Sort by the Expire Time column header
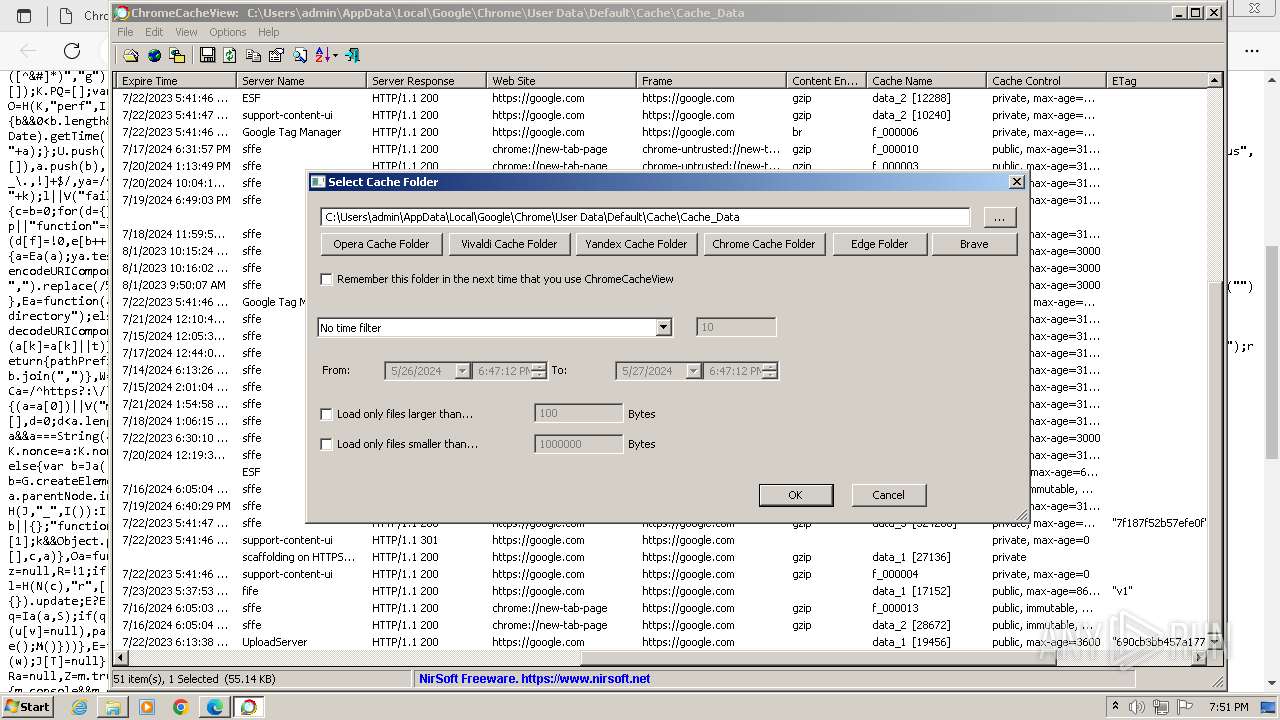The image size is (1280, 720). [176, 81]
